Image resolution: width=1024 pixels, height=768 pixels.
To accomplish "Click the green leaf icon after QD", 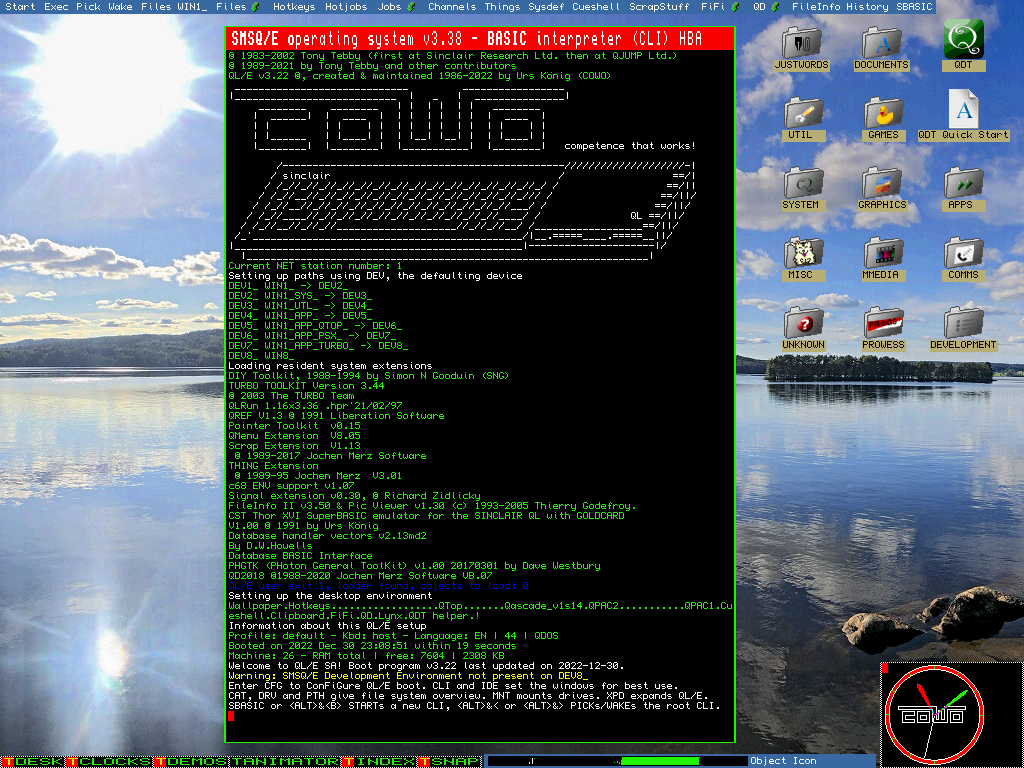I will pos(775,7).
